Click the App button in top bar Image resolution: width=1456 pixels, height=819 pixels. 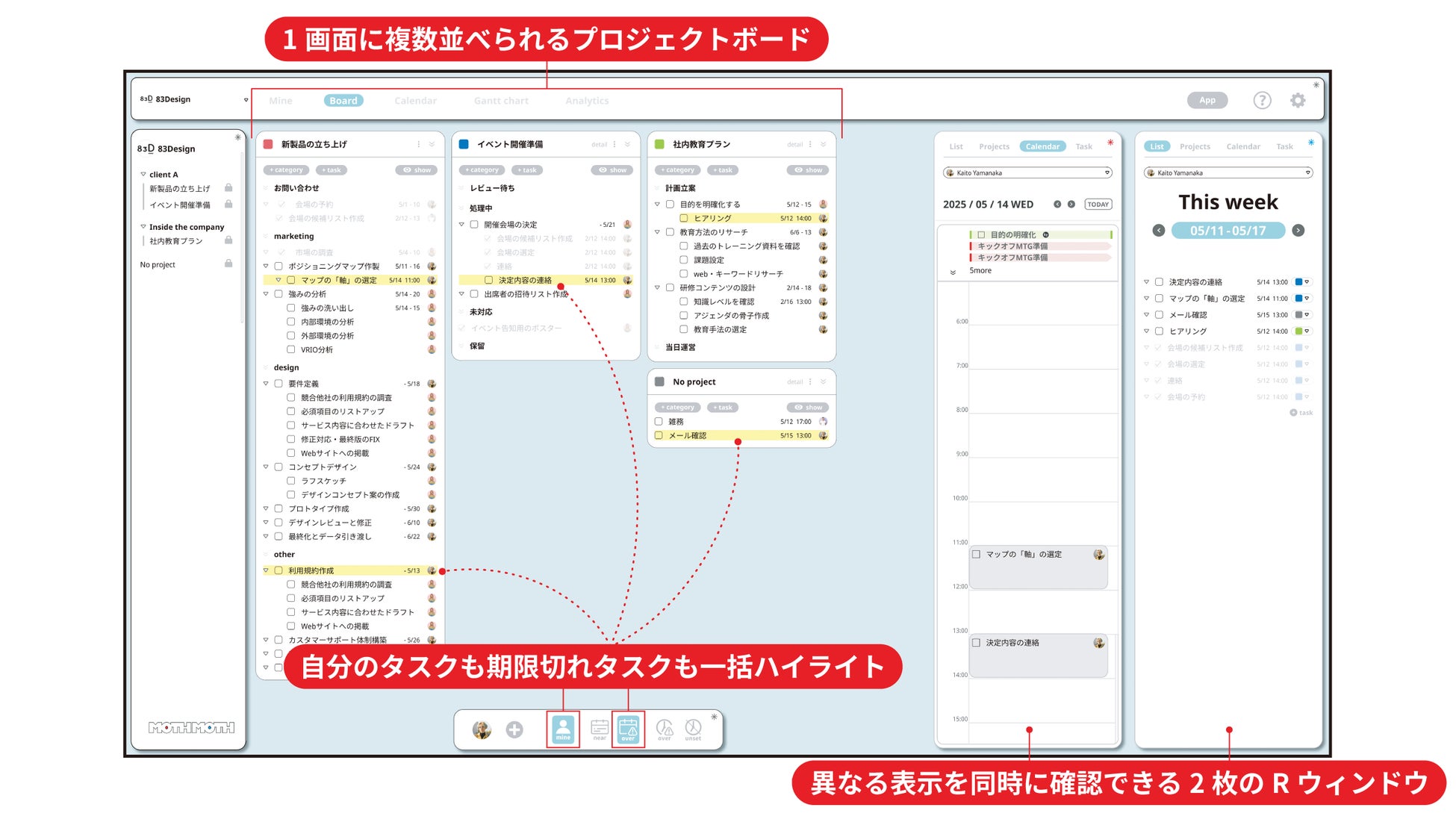pyautogui.click(x=1207, y=100)
